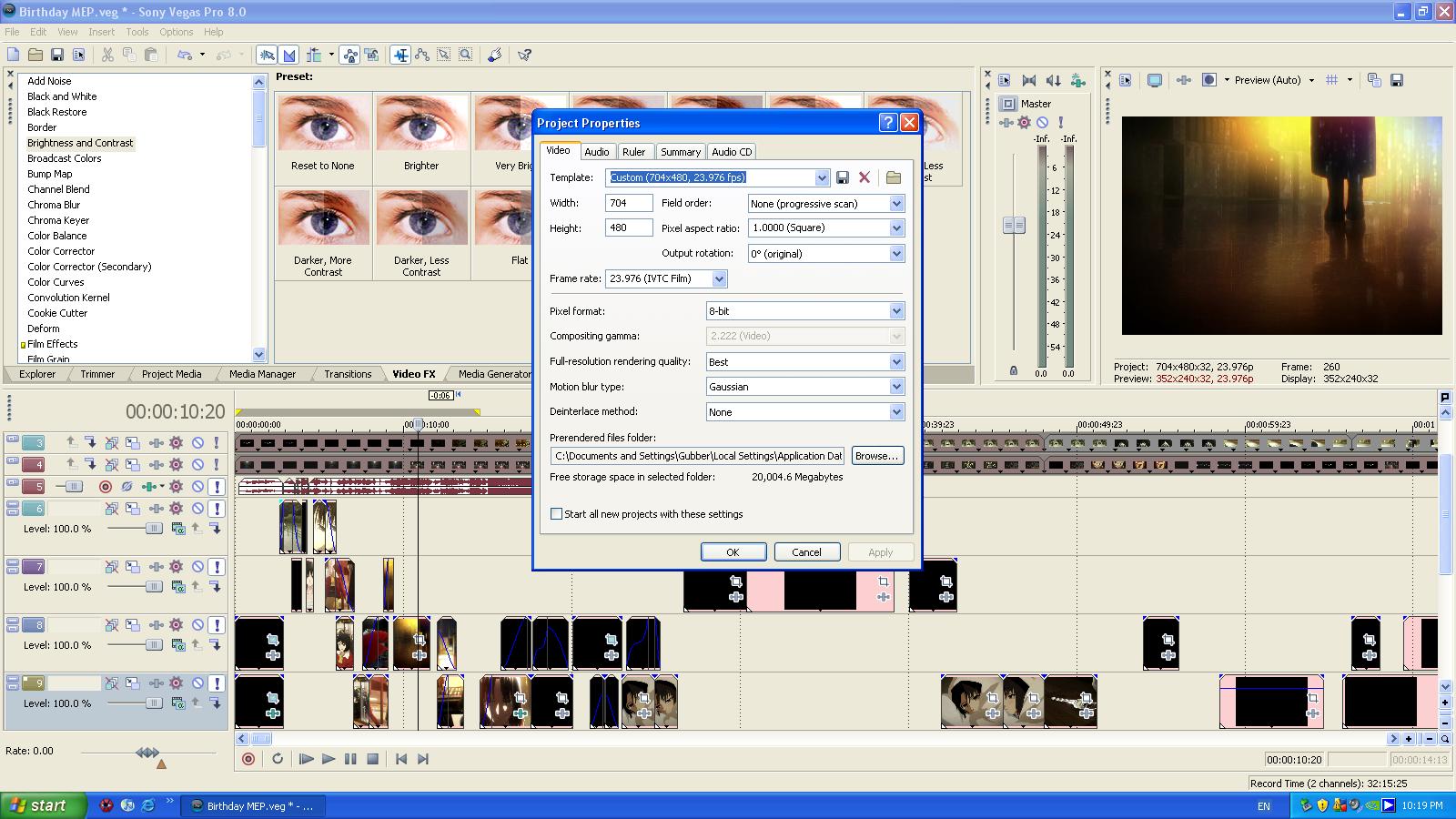Image resolution: width=1456 pixels, height=819 pixels.
Task: Open the Transitions tab
Action: point(348,374)
